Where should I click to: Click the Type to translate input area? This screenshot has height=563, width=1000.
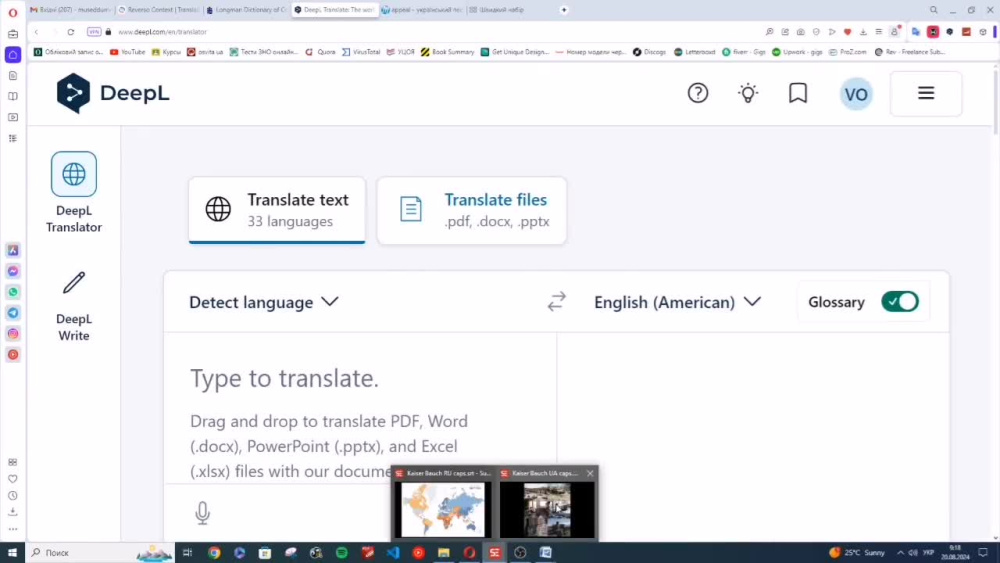[x=360, y=408]
